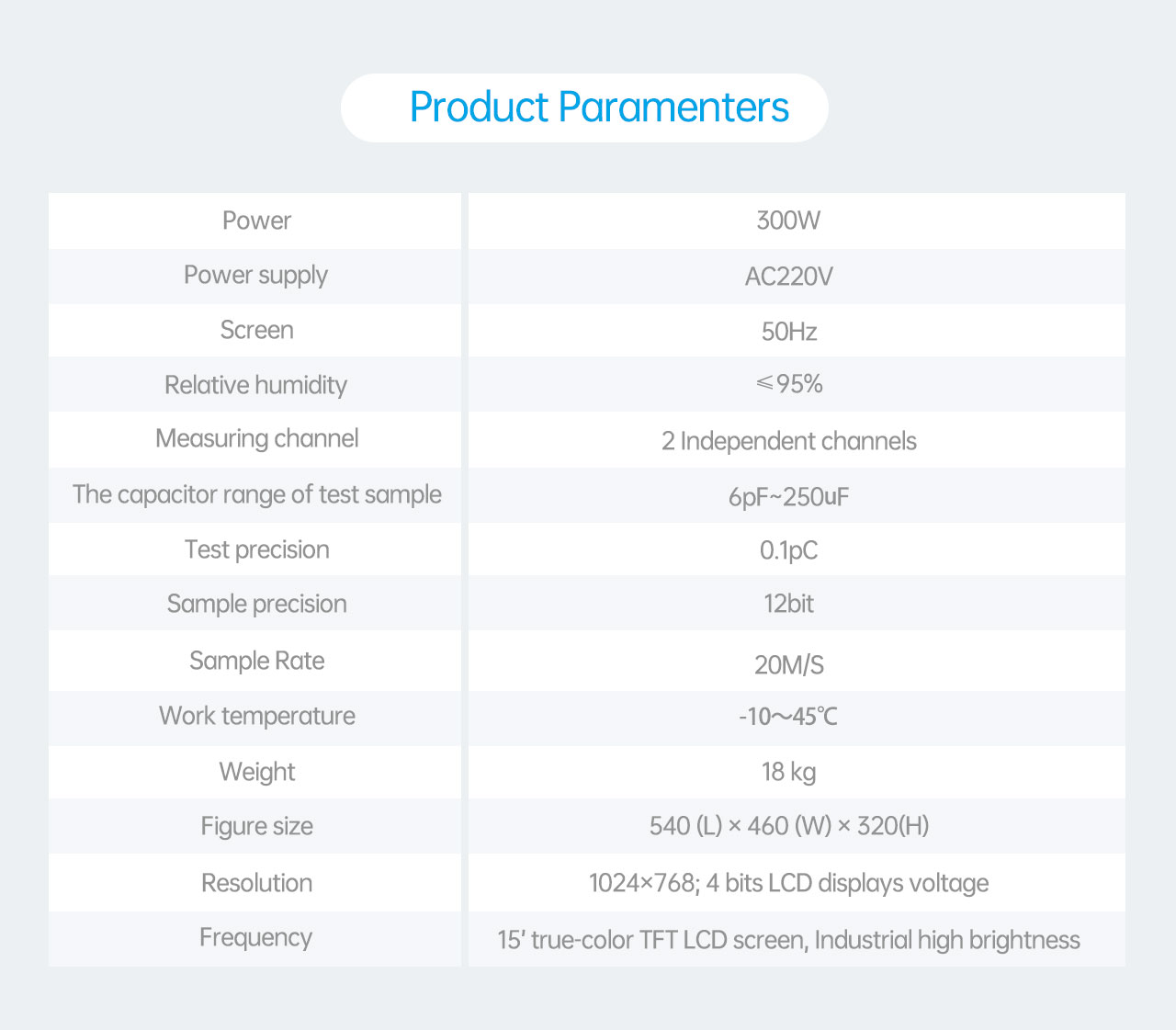Click the AC220V value cell
Screen dimensions: 1176x1030
click(x=788, y=277)
